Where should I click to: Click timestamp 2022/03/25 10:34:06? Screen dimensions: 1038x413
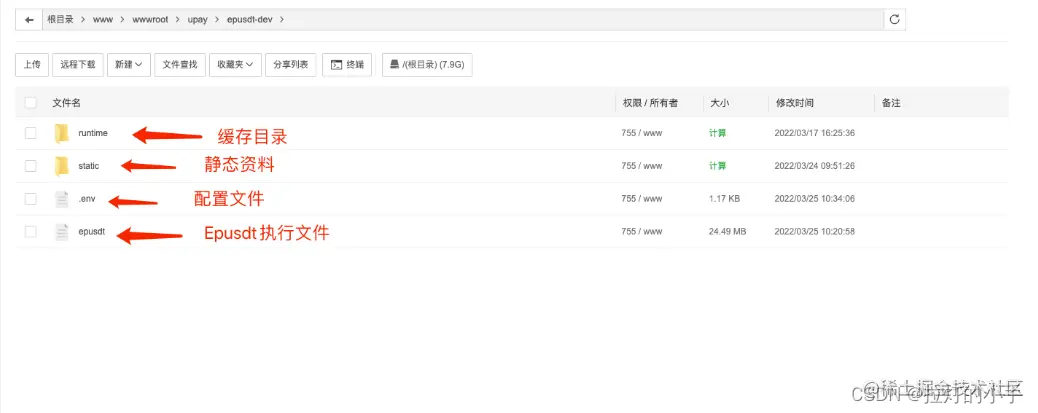pos(814,199)
